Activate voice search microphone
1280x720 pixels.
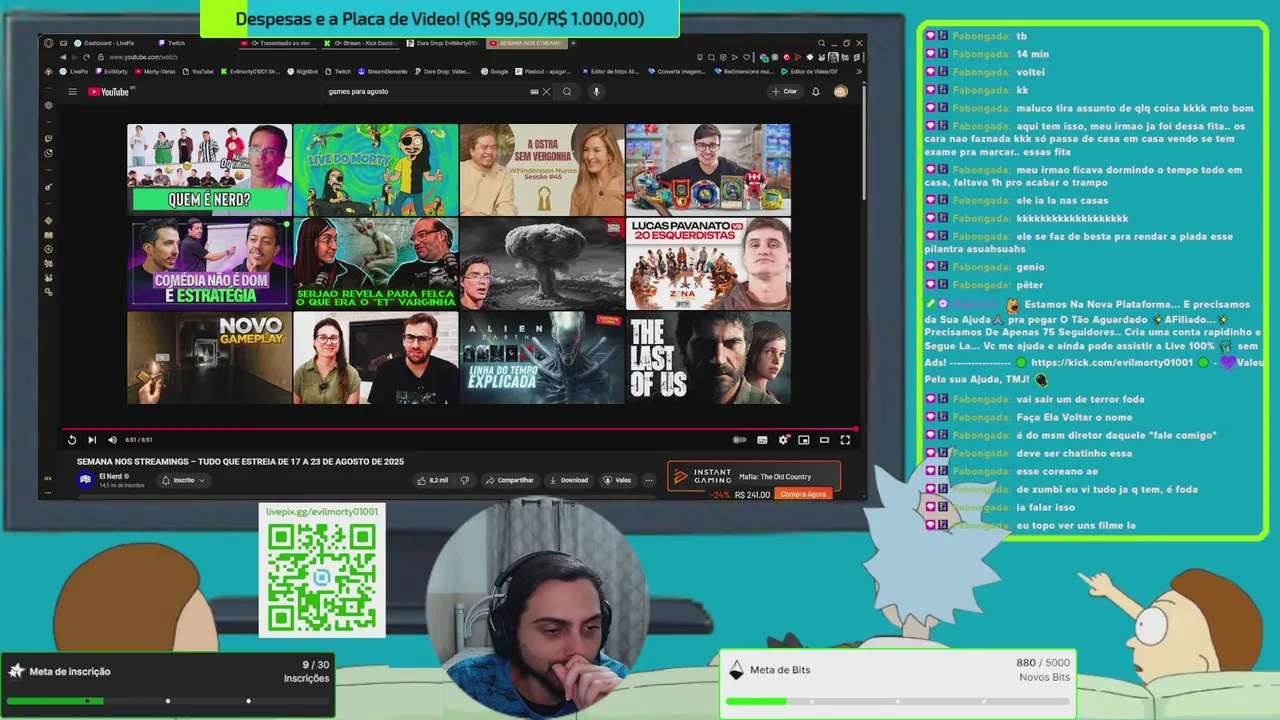coord(596,91)
